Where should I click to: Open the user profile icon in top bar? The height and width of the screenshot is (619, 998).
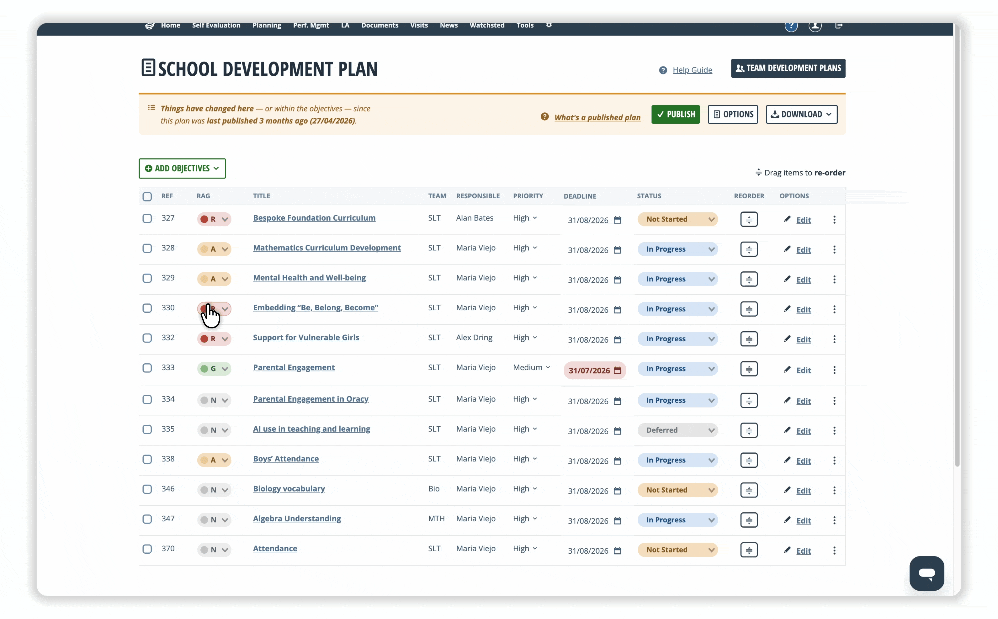point(815,26)
